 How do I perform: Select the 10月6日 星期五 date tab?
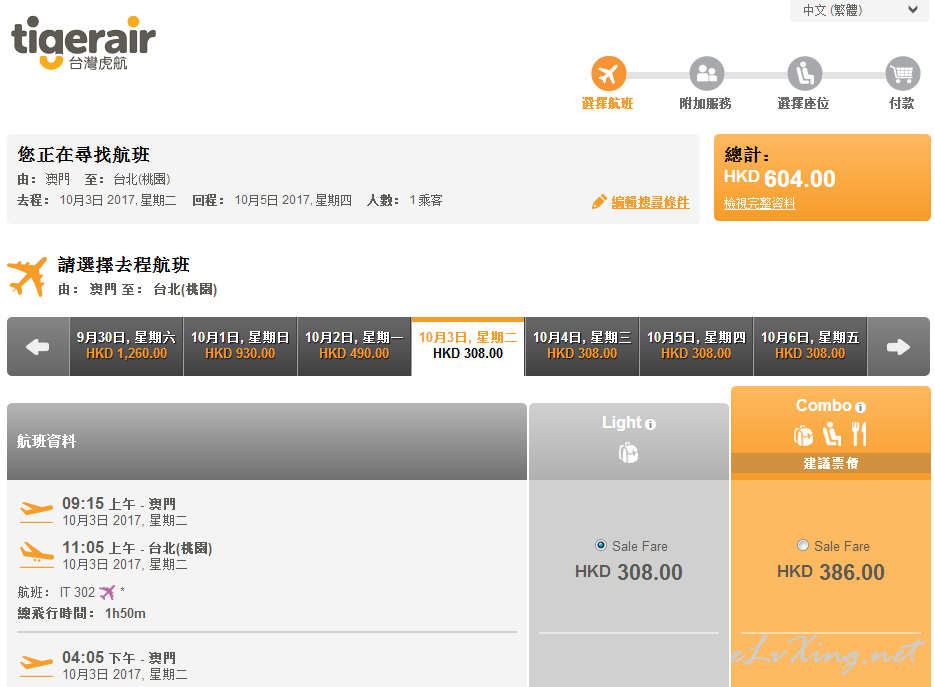pyautogui.click(x=810, y=346)
